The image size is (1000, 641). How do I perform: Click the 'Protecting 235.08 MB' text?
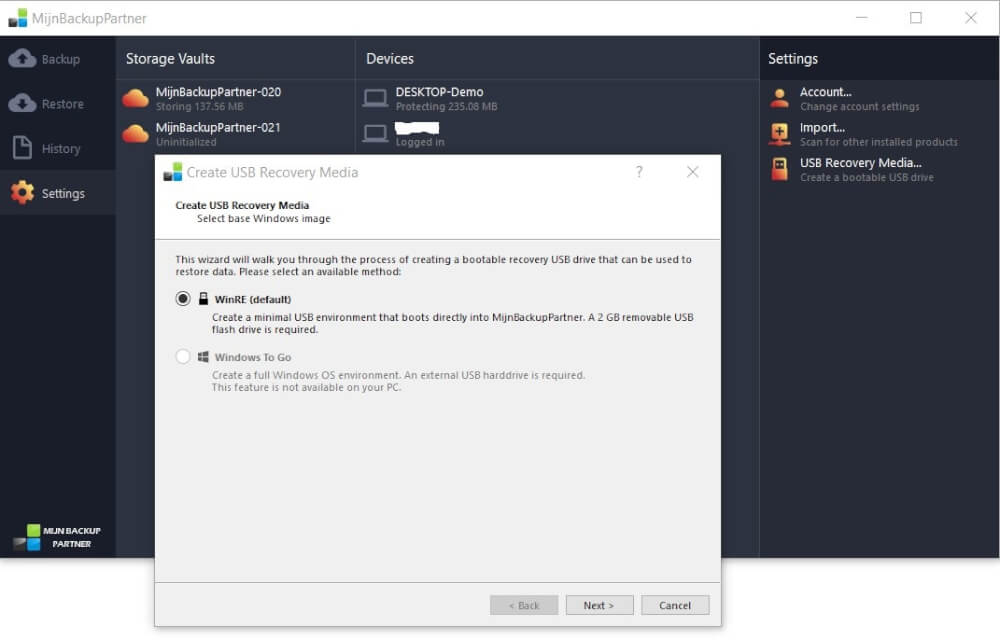pos(446,107)
